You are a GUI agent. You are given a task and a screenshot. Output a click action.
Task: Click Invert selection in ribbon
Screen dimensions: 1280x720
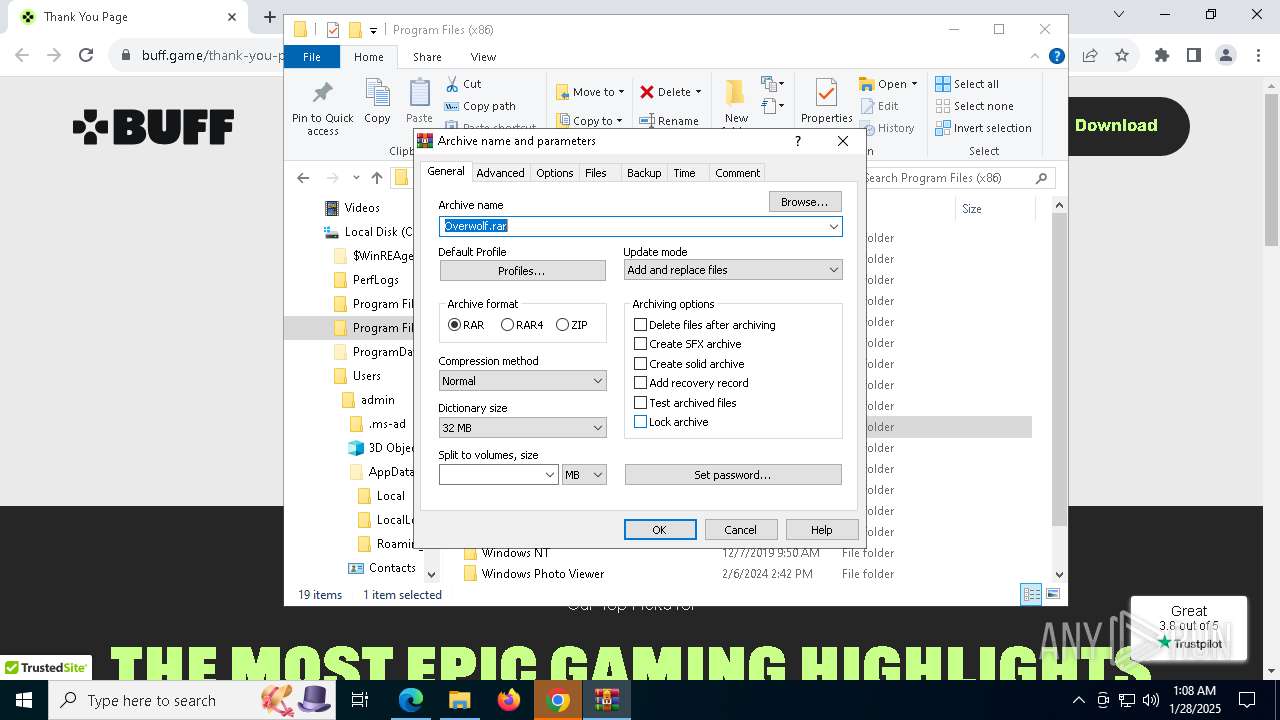pos(983,128)
